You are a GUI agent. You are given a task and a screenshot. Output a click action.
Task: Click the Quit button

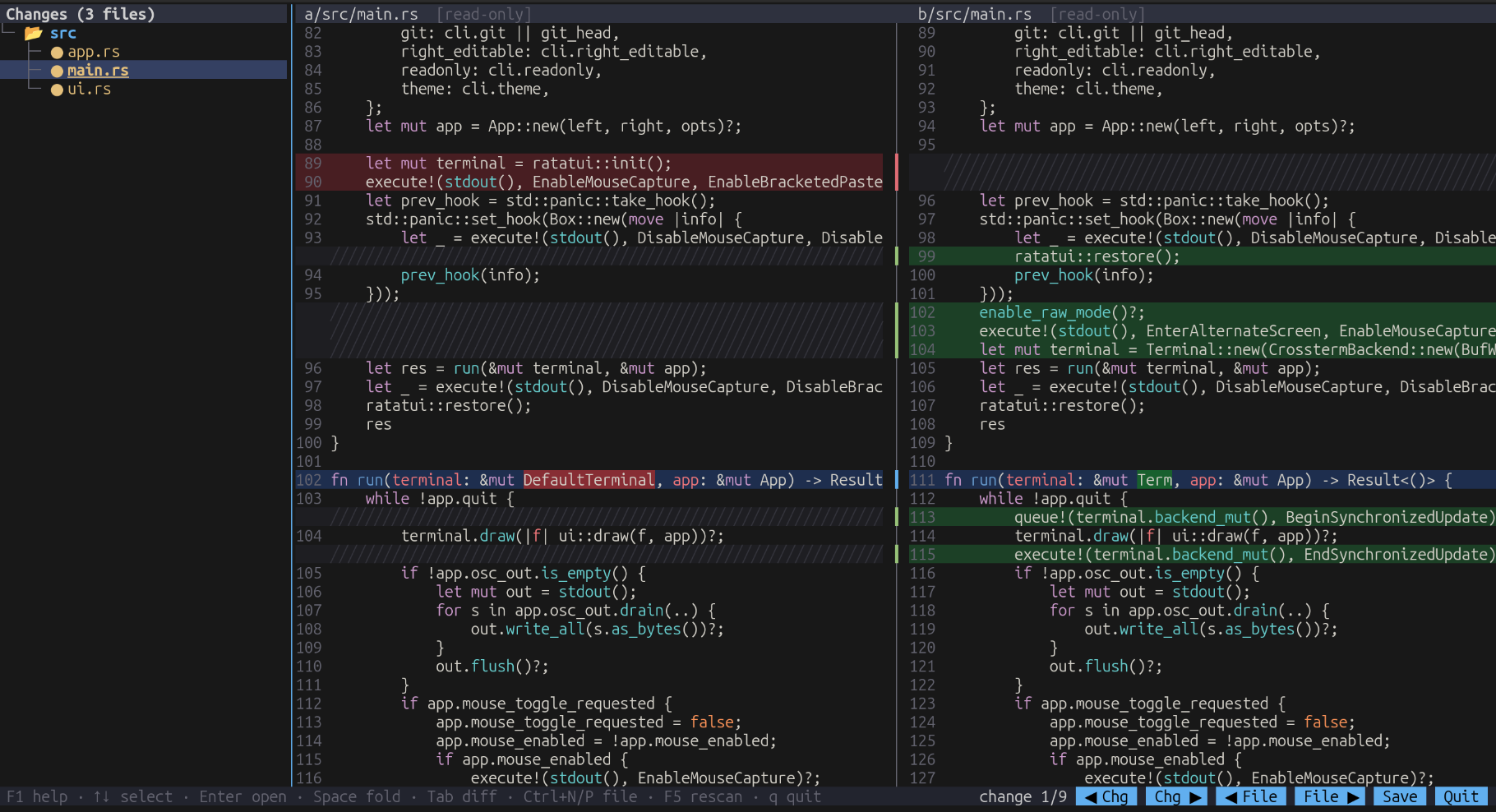pyautogui.click(x=1461, y=796)
